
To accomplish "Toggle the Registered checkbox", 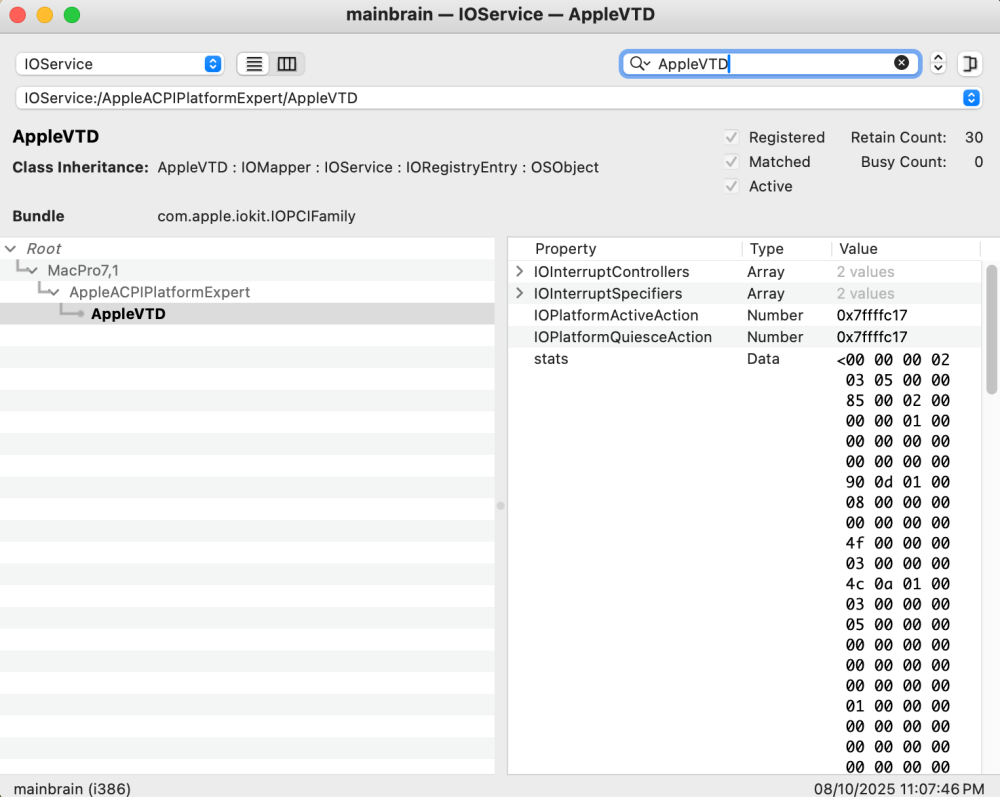I will [732, 137].
